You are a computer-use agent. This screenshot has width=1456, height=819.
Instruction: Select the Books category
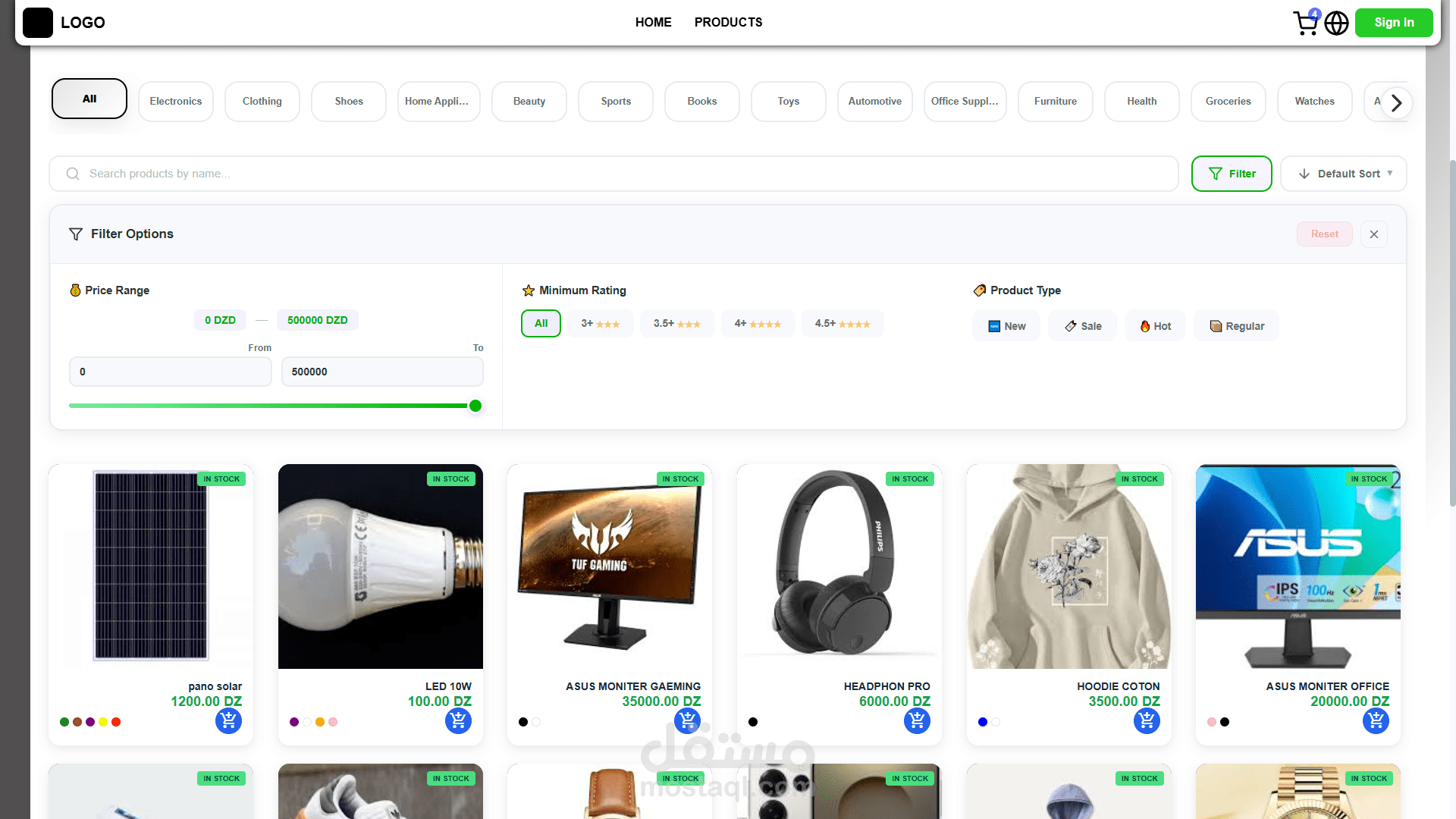[x=702, y=102]
